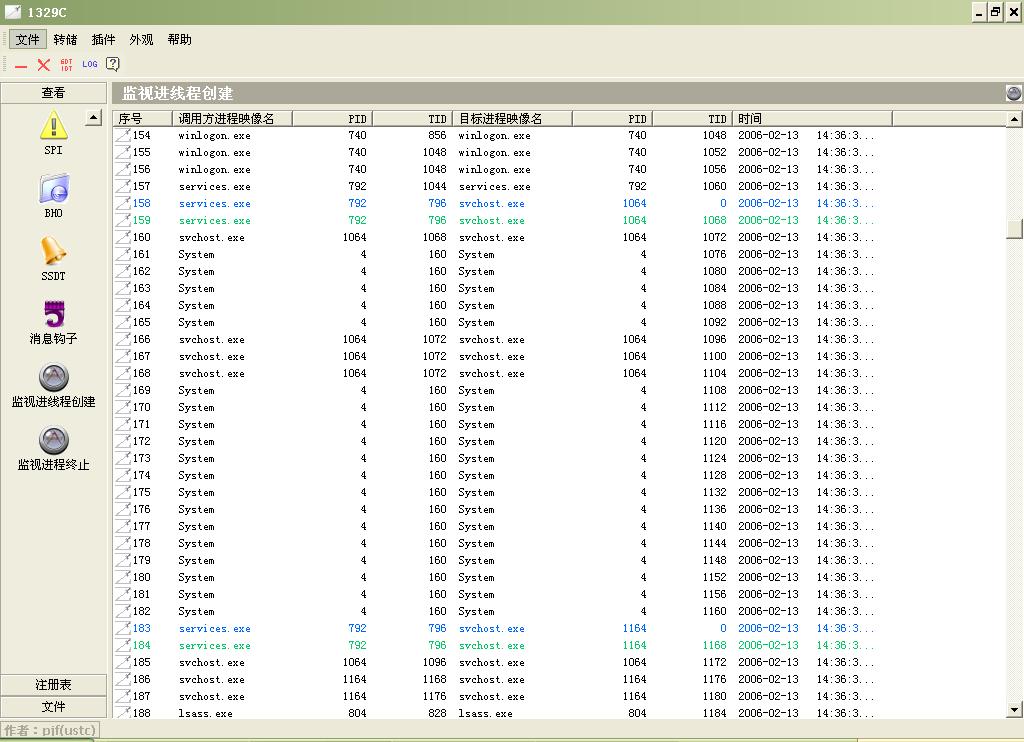
Task: Click the LOG toolbar icon
Action: click(90, 64)
